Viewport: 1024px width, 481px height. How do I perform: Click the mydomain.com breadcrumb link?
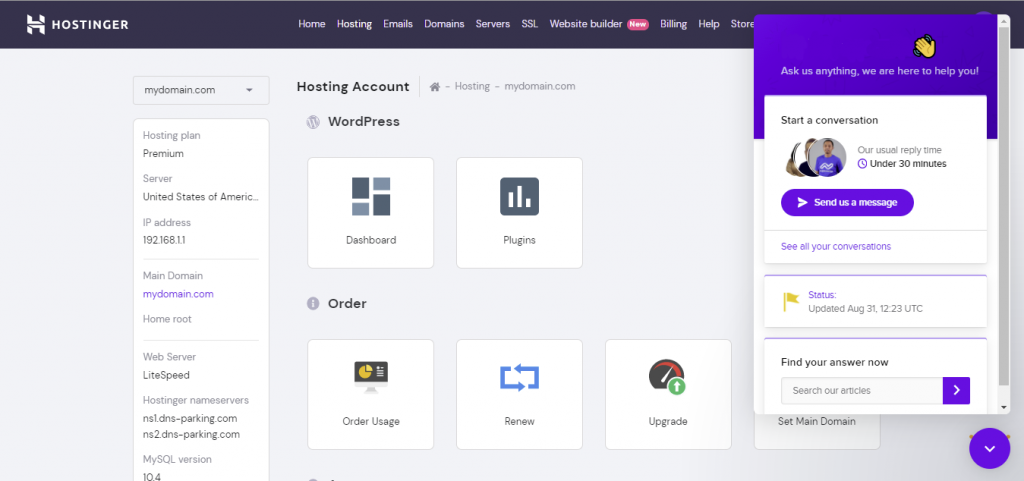coord(539,86)
